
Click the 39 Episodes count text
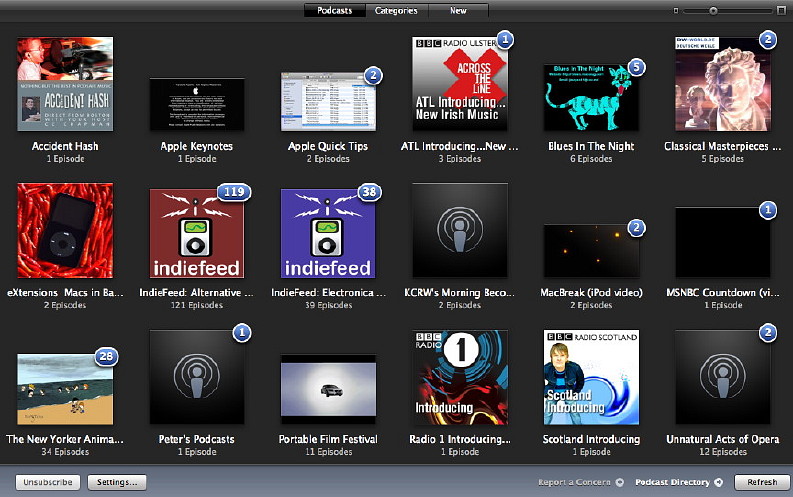click(x=328, y=305)
